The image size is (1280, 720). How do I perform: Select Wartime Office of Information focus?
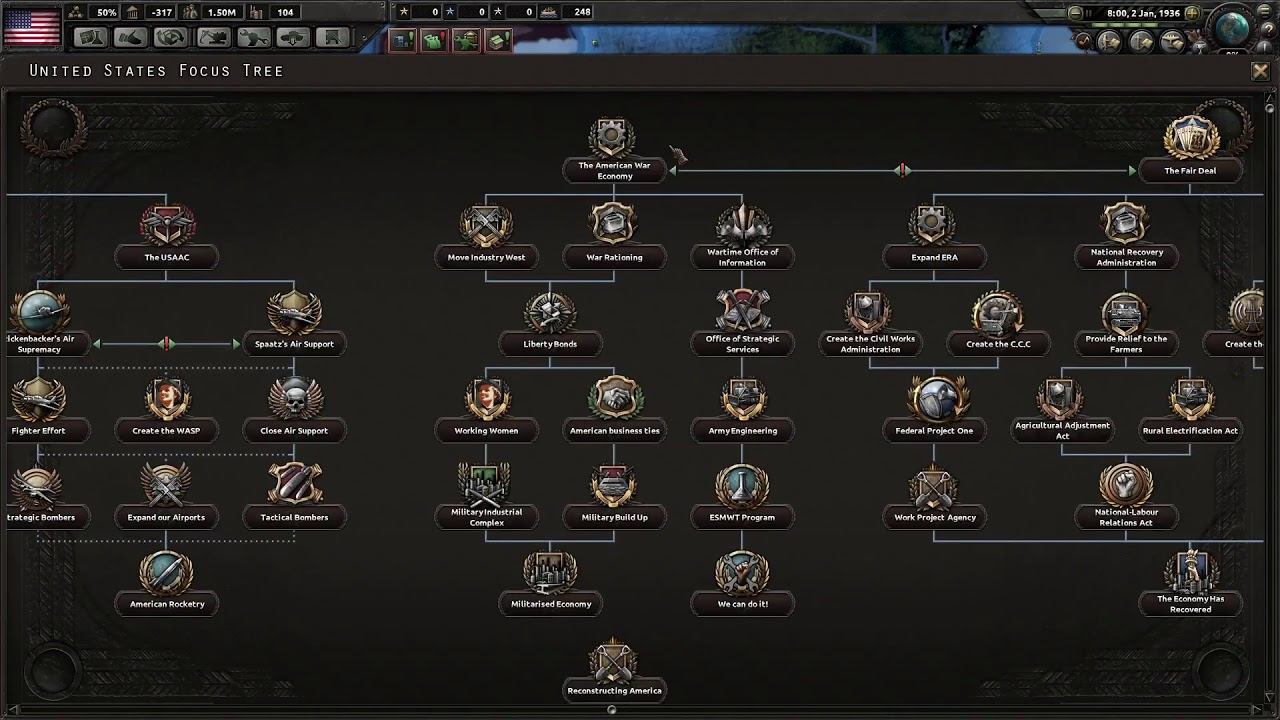pos(742,237)
